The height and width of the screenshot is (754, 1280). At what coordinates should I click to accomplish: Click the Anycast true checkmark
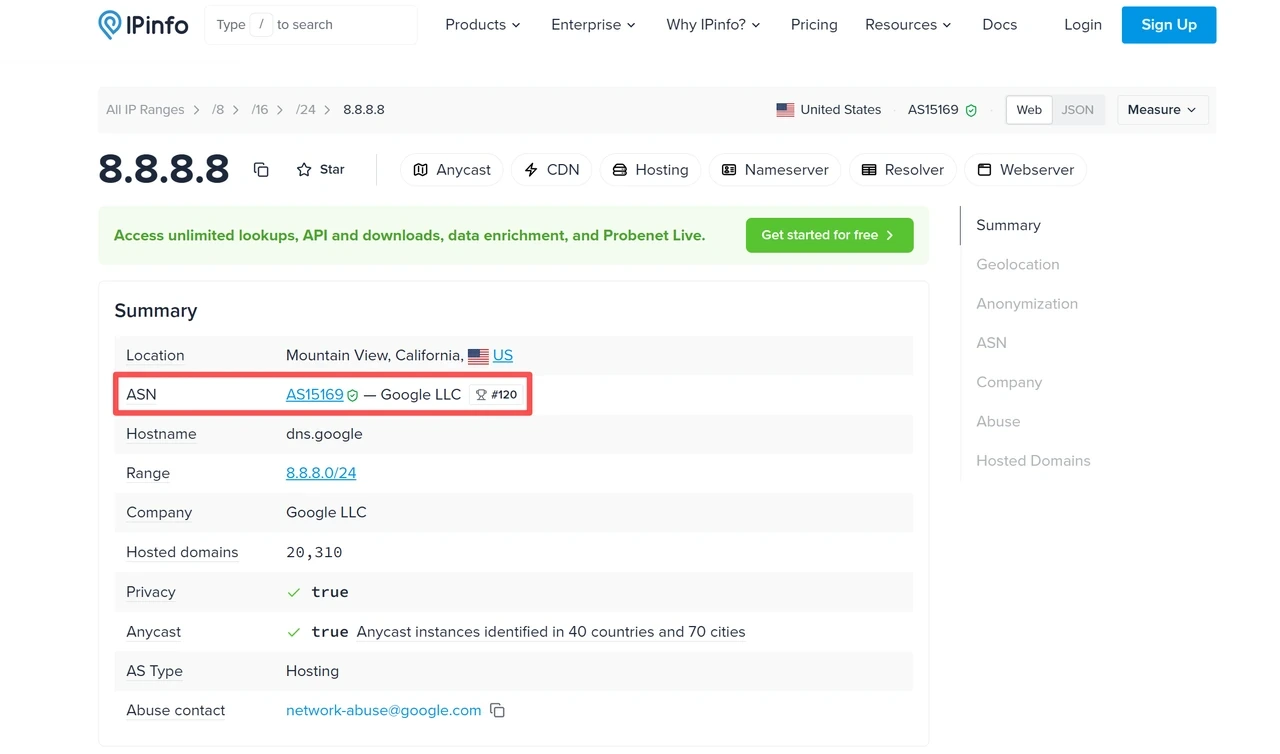(294, 633)
